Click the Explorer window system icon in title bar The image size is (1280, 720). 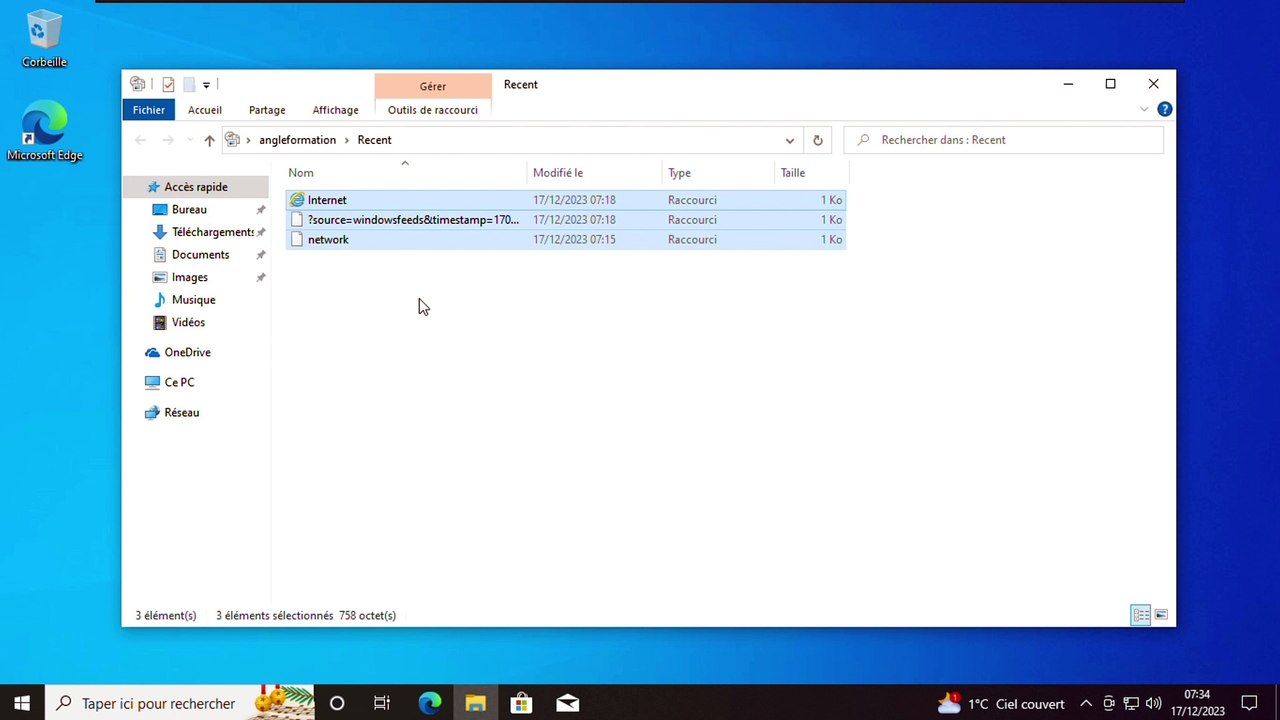coord(138,85)
